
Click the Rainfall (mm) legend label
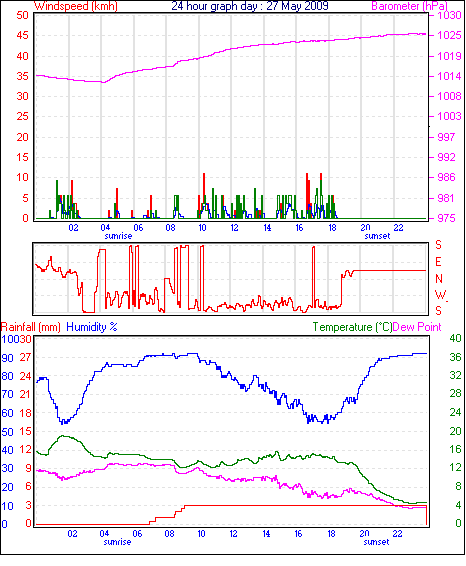[x=30, y=327]
